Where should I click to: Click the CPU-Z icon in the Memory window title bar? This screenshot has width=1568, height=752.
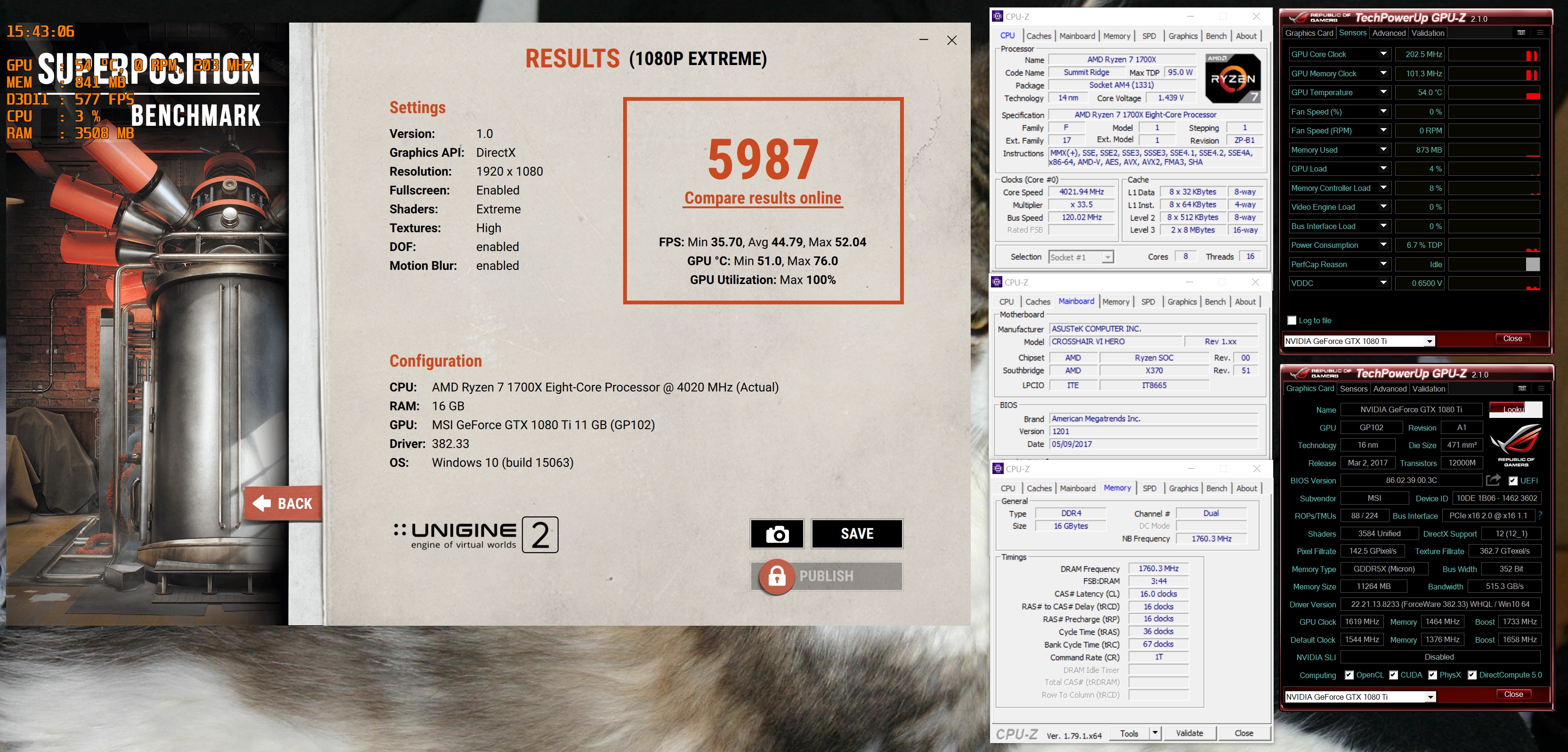[x=998, y=468]
